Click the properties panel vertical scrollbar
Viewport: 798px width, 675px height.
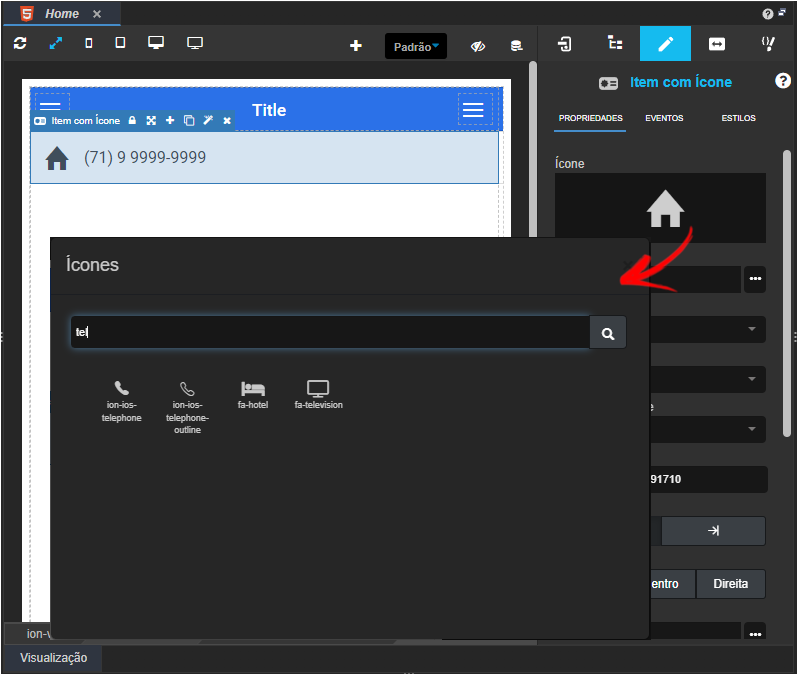(787, 294)
